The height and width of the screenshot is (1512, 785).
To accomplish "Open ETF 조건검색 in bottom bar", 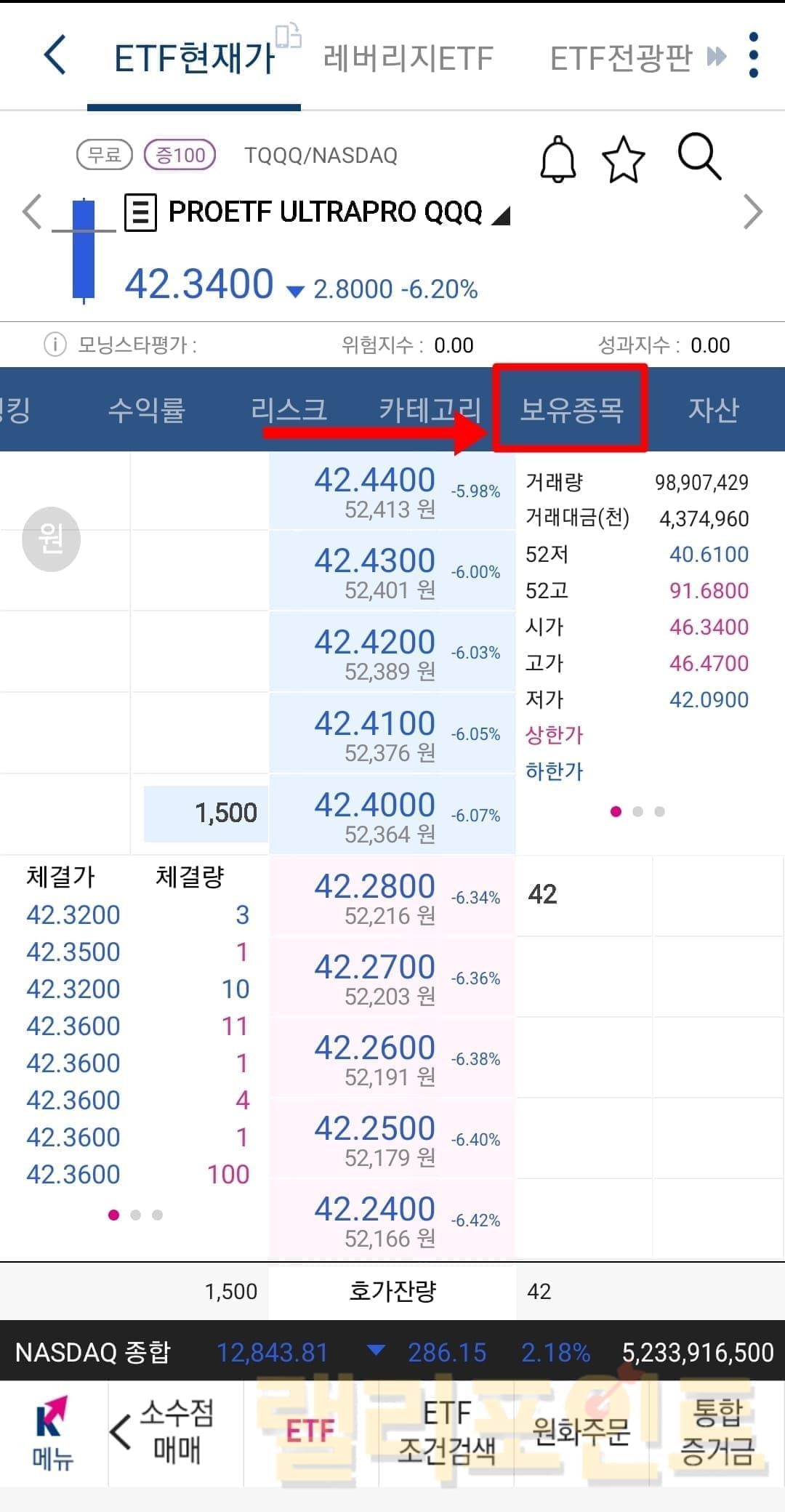I will [446, 1432].
